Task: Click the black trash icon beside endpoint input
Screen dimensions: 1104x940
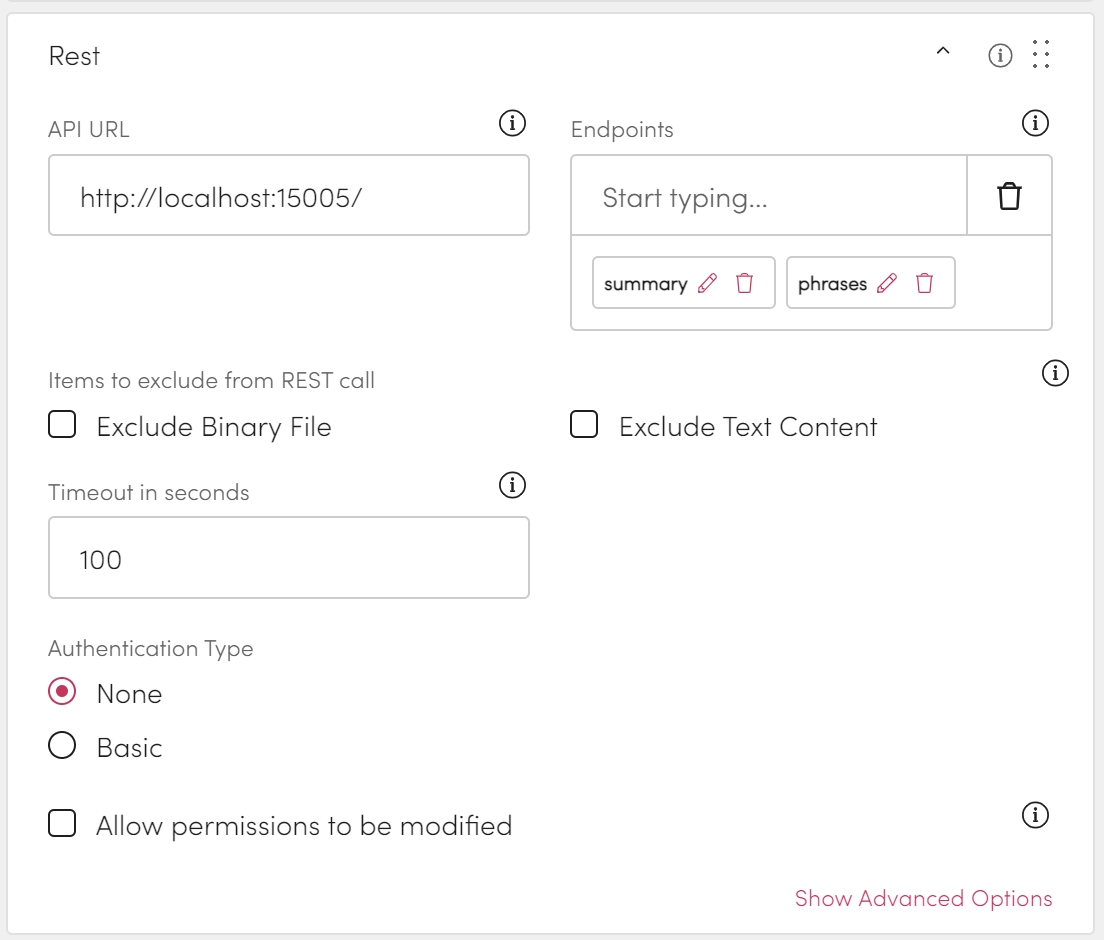Action: [1010, 197]
